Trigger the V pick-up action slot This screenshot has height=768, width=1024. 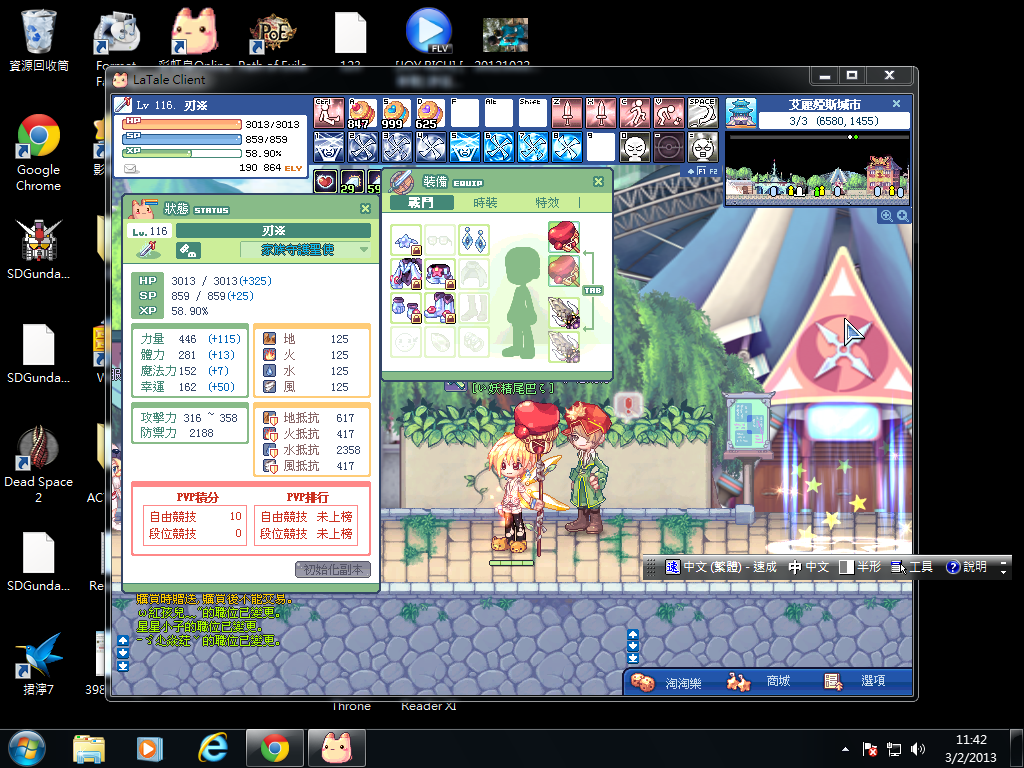coord(669,113)
